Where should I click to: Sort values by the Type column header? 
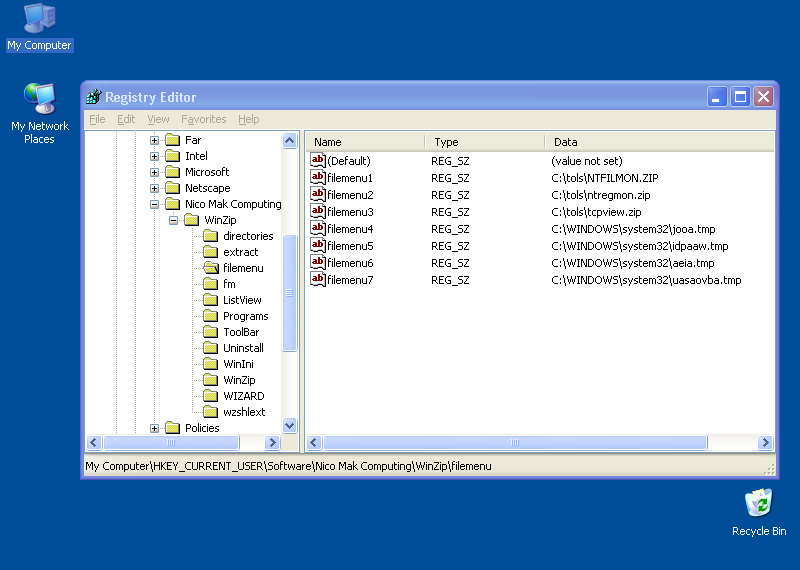[485, 142]
